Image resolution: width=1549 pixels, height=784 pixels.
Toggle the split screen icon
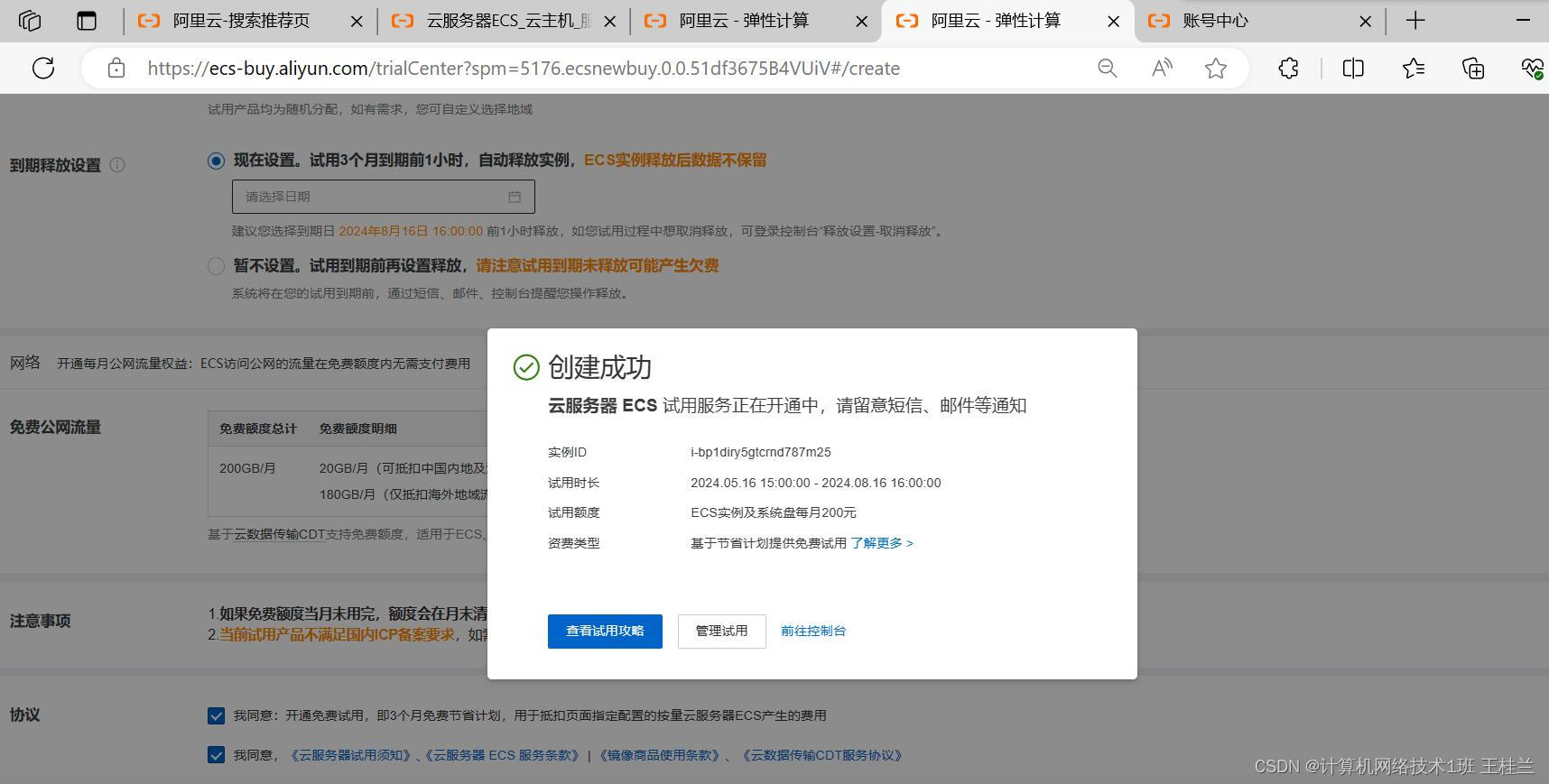(1353, 68)
